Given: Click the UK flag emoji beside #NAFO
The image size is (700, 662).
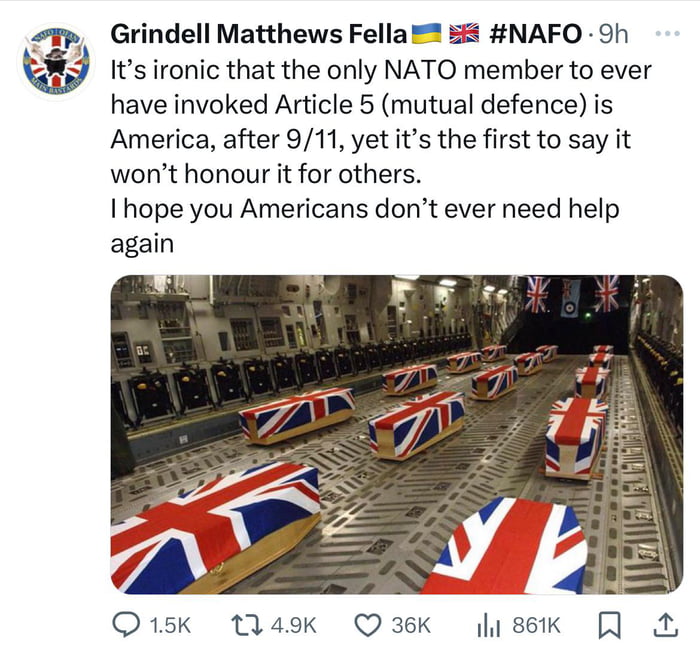Looking at the screenshot, I should click(463, 33).
